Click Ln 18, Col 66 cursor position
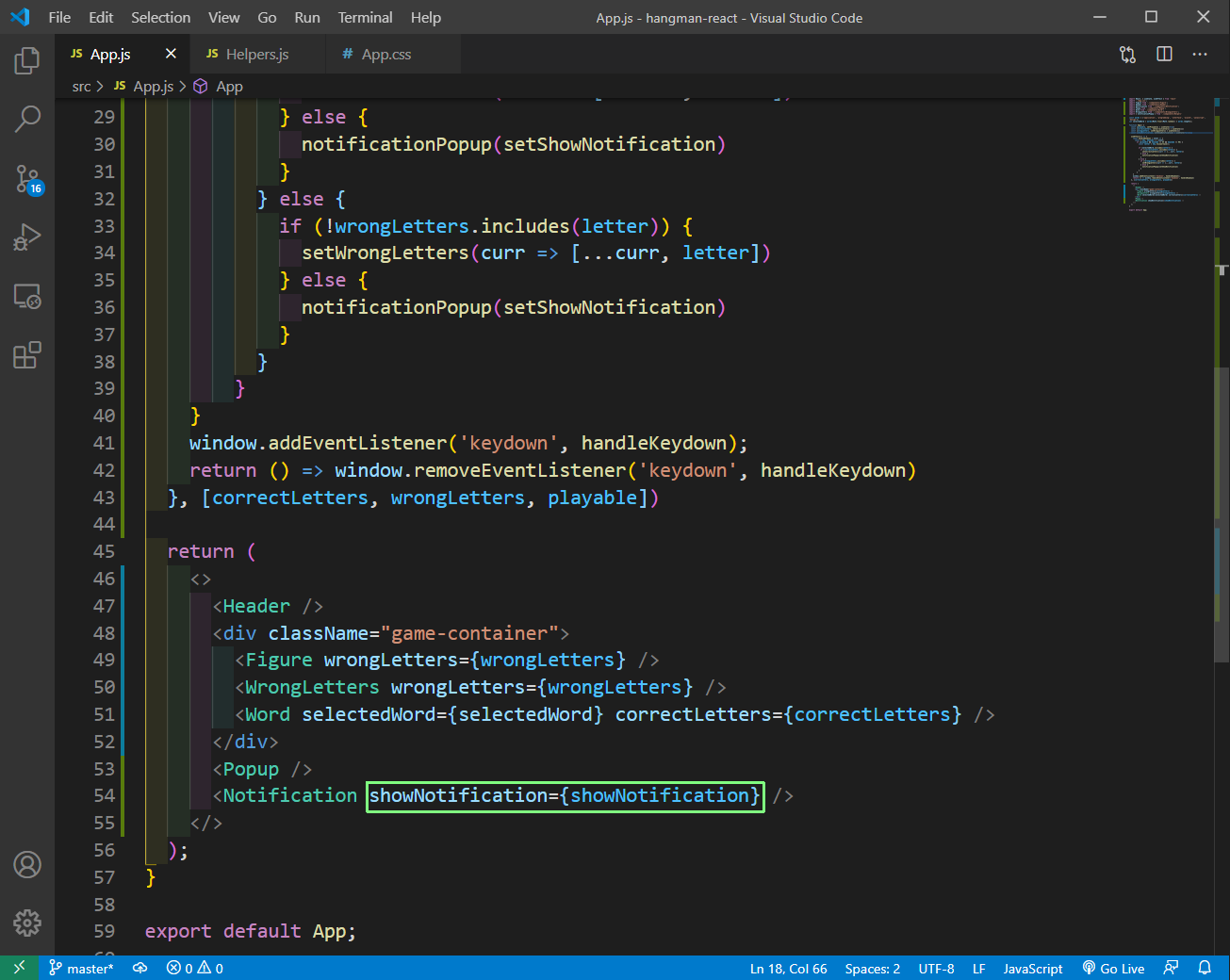This screenshot has width=1230, height=980. (x=788, y=968)
